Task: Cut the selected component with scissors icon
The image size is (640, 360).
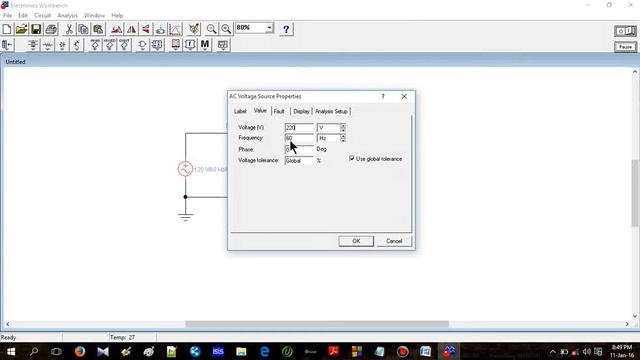Action: point(69,29)
